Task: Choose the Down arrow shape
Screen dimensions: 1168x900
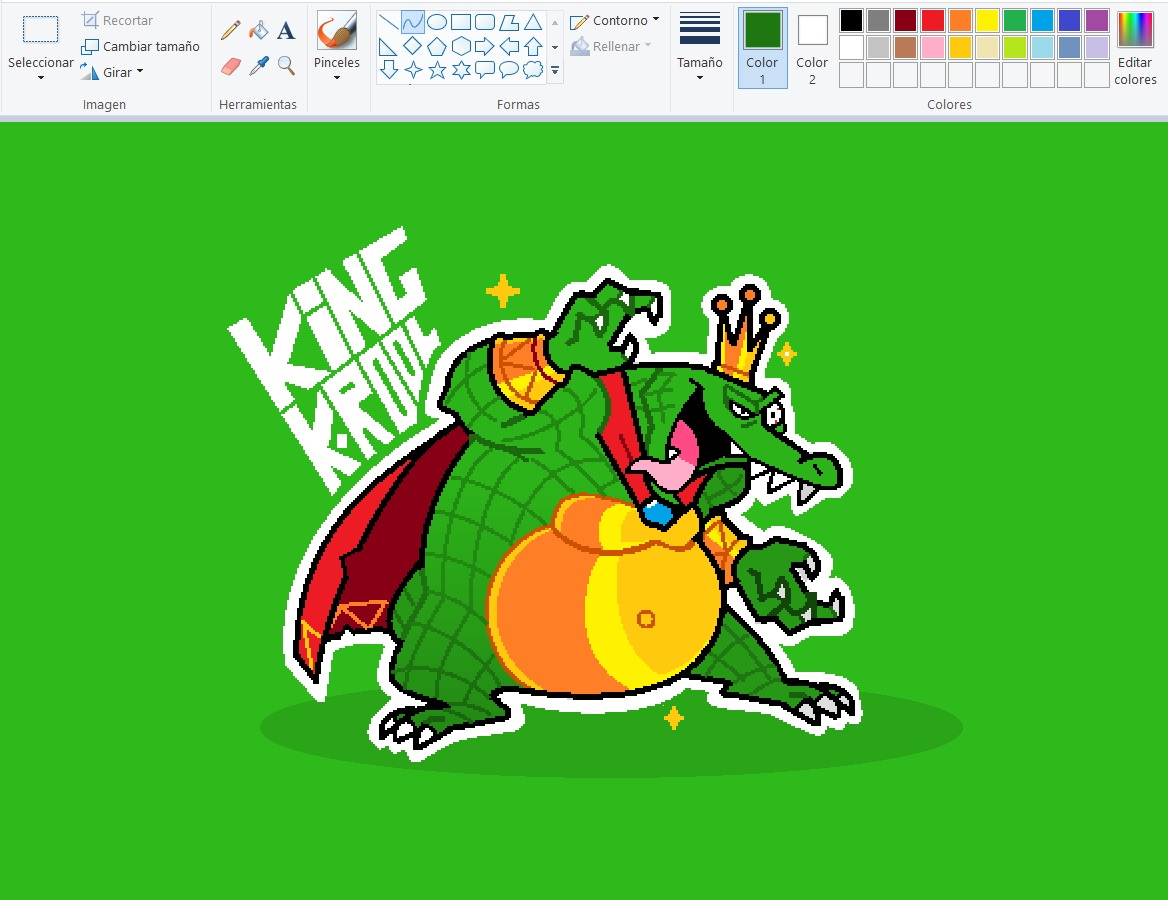Action: click(388, 70)
